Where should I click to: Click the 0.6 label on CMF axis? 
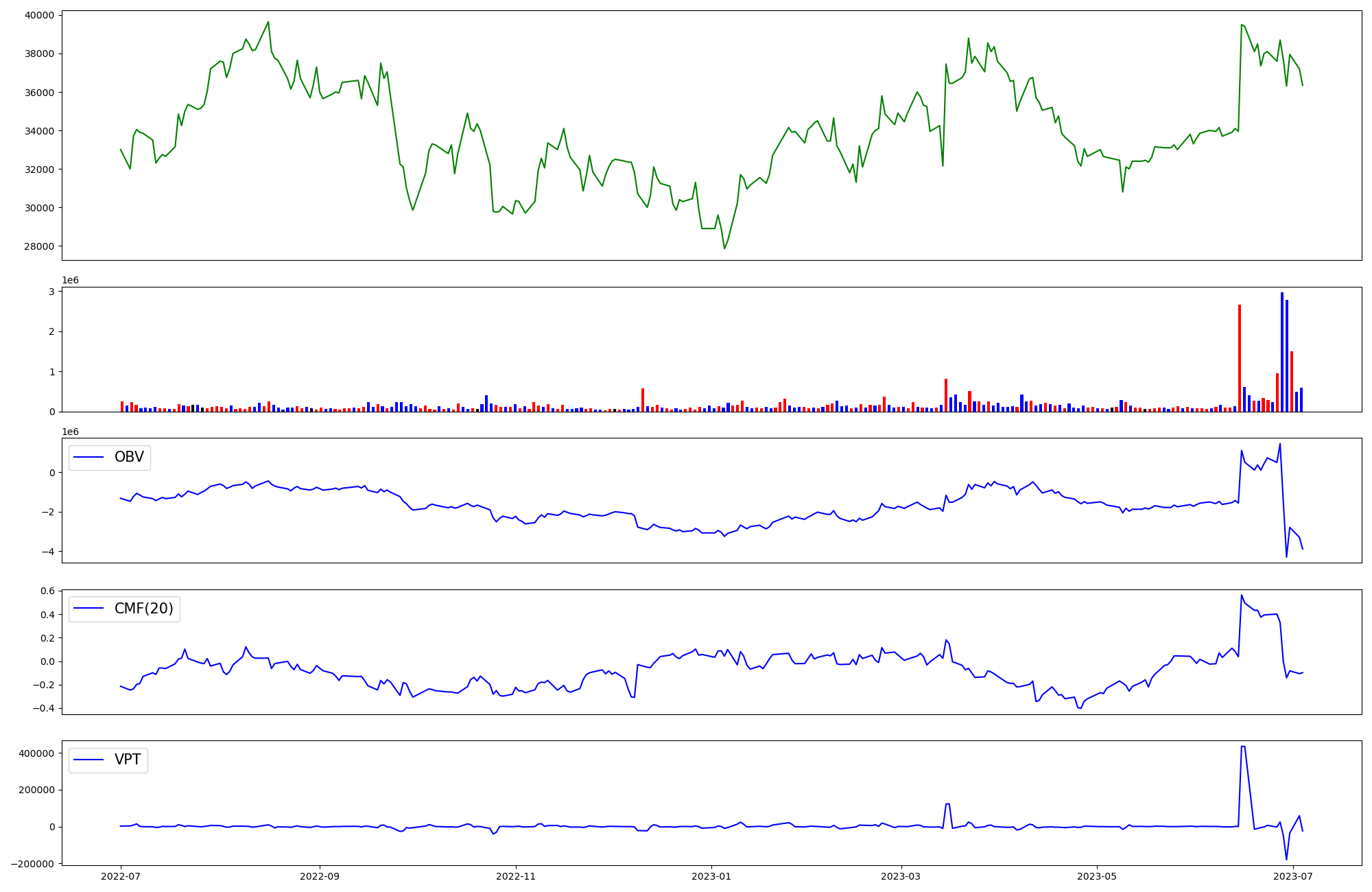coord(47,591)
